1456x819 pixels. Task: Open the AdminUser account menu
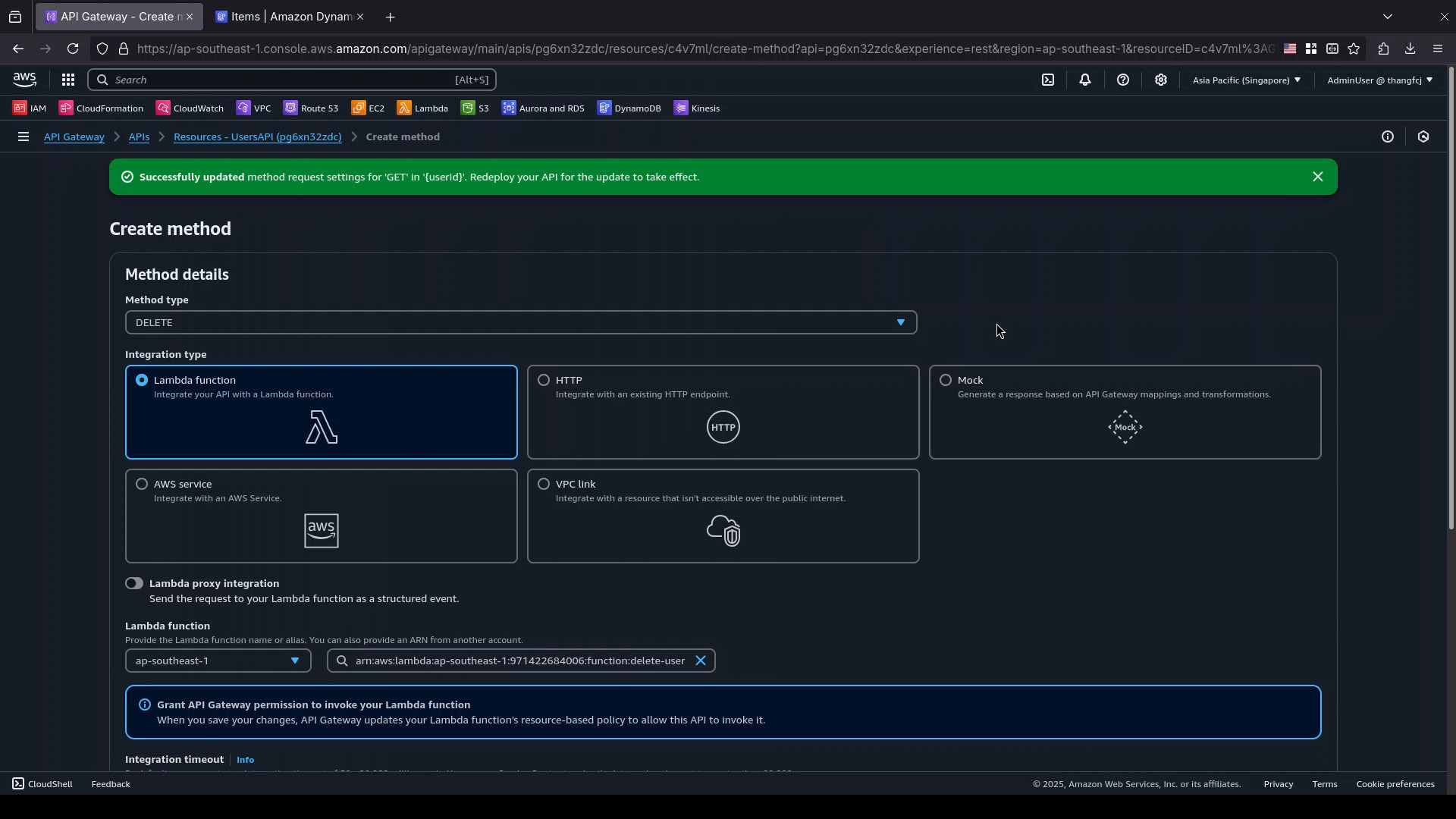click(x=1379, y=80)
